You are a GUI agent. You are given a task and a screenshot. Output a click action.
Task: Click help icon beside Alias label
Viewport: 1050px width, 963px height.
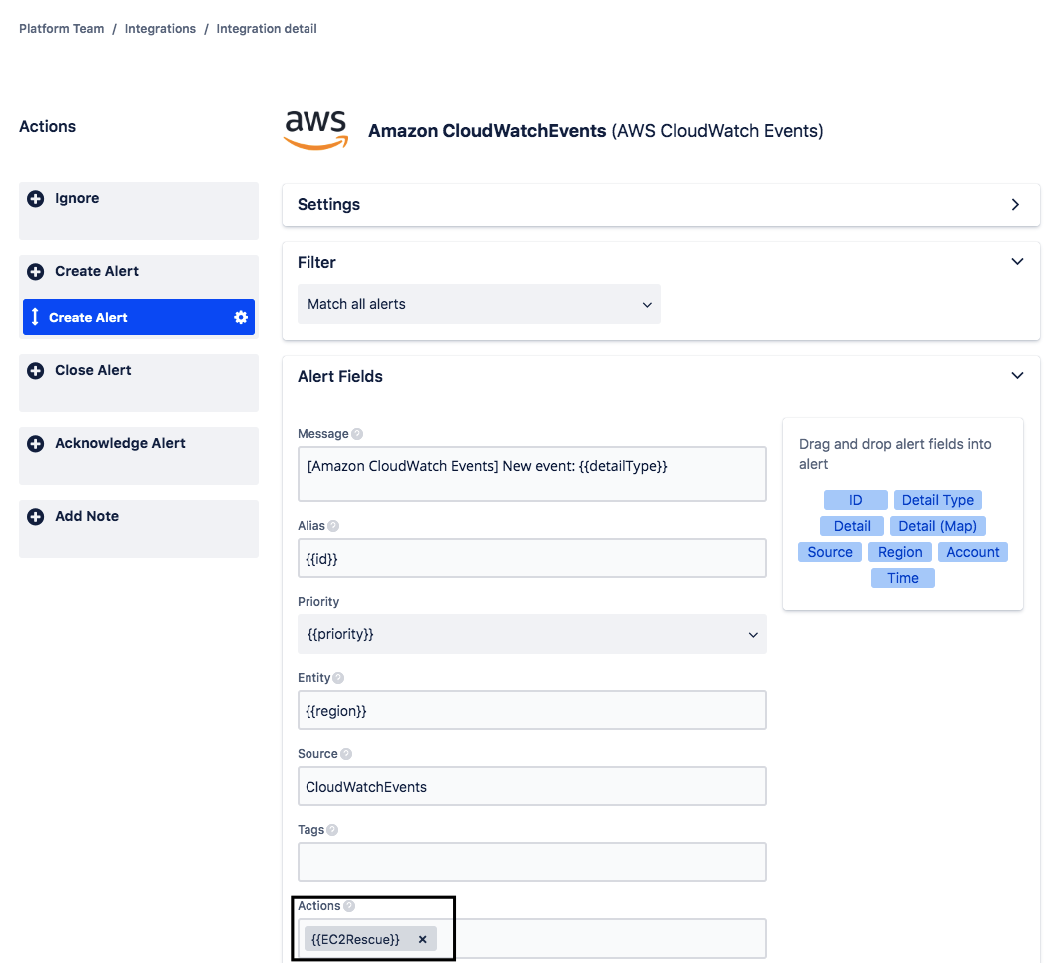click(x=333, y=526)
